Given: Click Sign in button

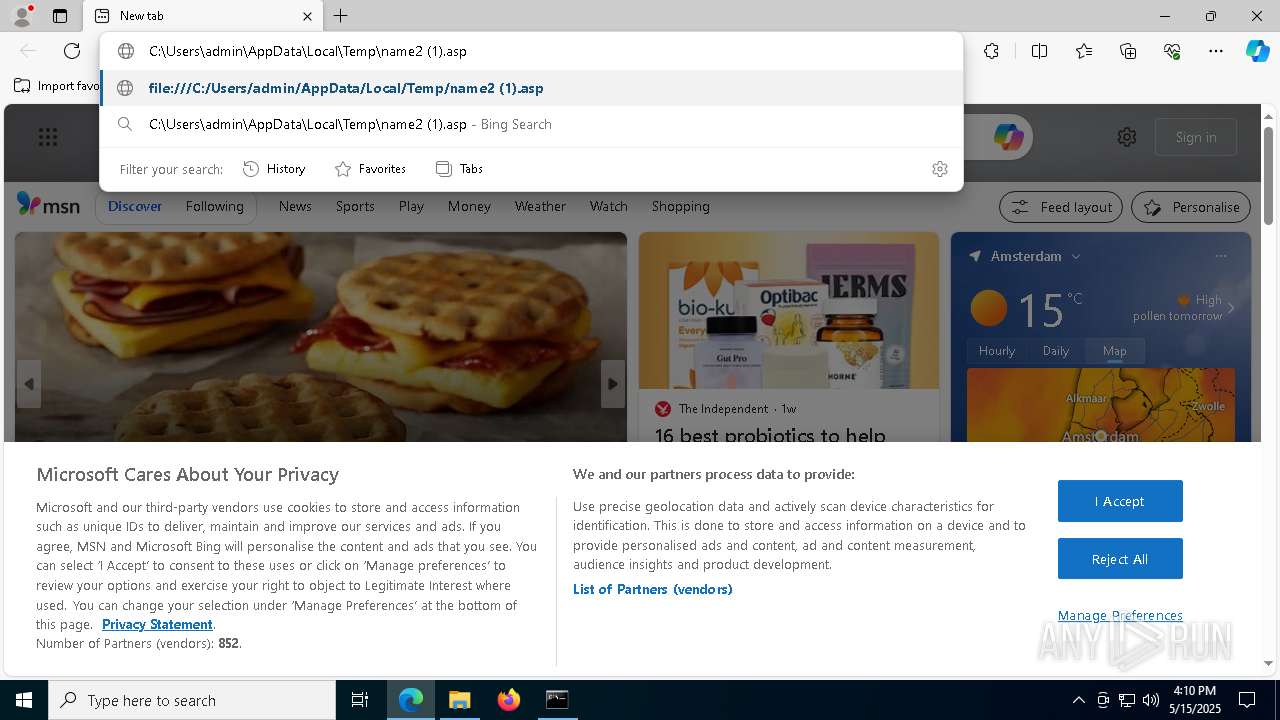Looking at the screenshot, I should click(x=1196, y=137).
